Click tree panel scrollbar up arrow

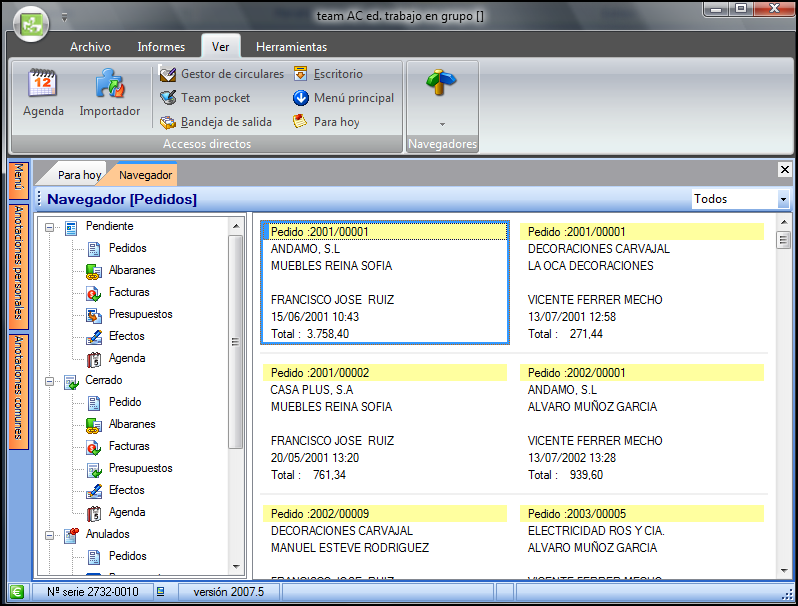click(236, 226)
